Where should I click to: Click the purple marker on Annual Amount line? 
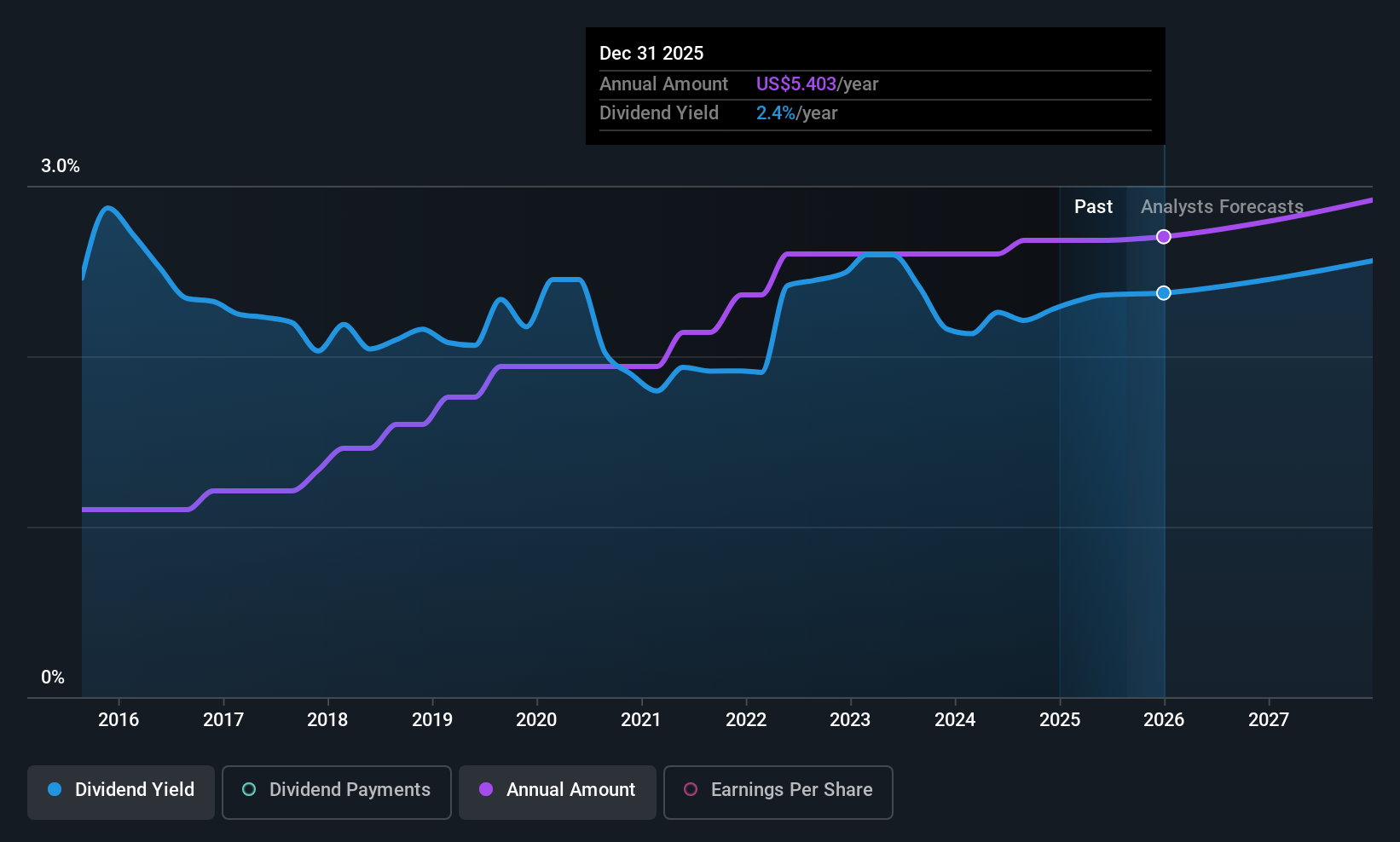(1164, 237)
